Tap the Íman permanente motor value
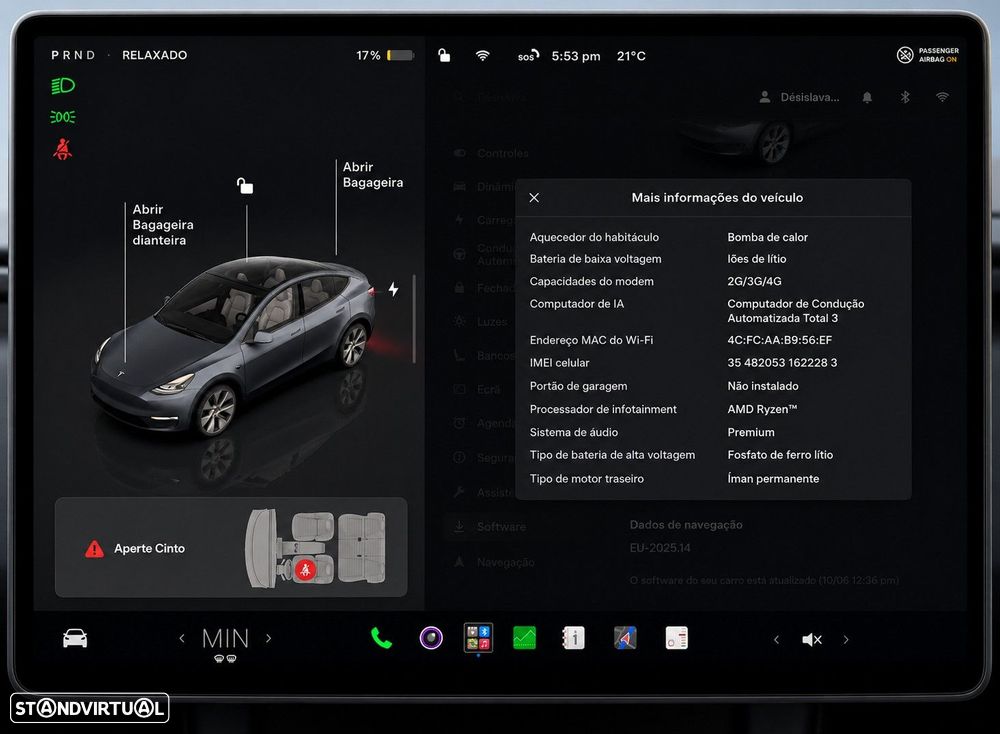1000x734 pixels. (773, 478)
